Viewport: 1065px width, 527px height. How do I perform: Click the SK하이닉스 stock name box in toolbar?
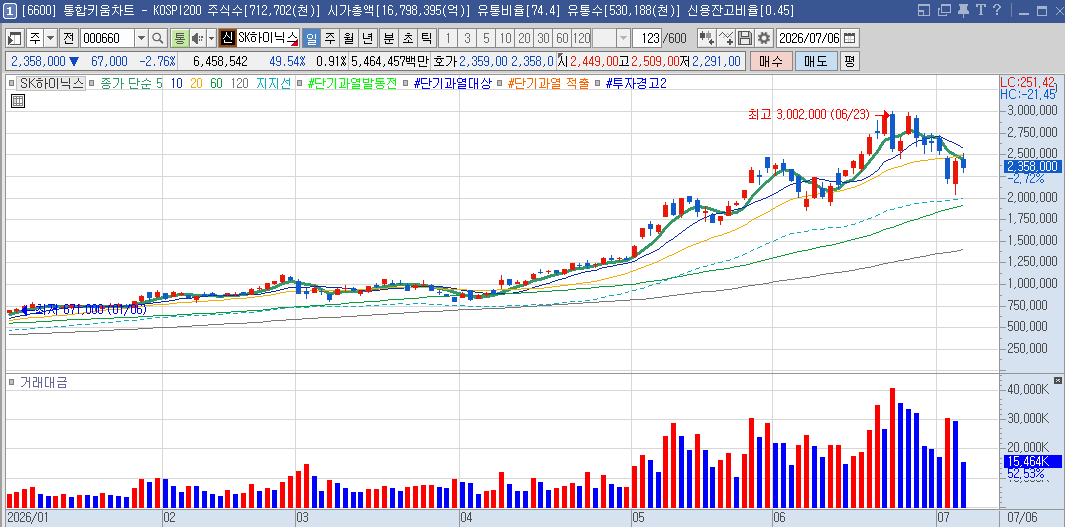point(268,38)
